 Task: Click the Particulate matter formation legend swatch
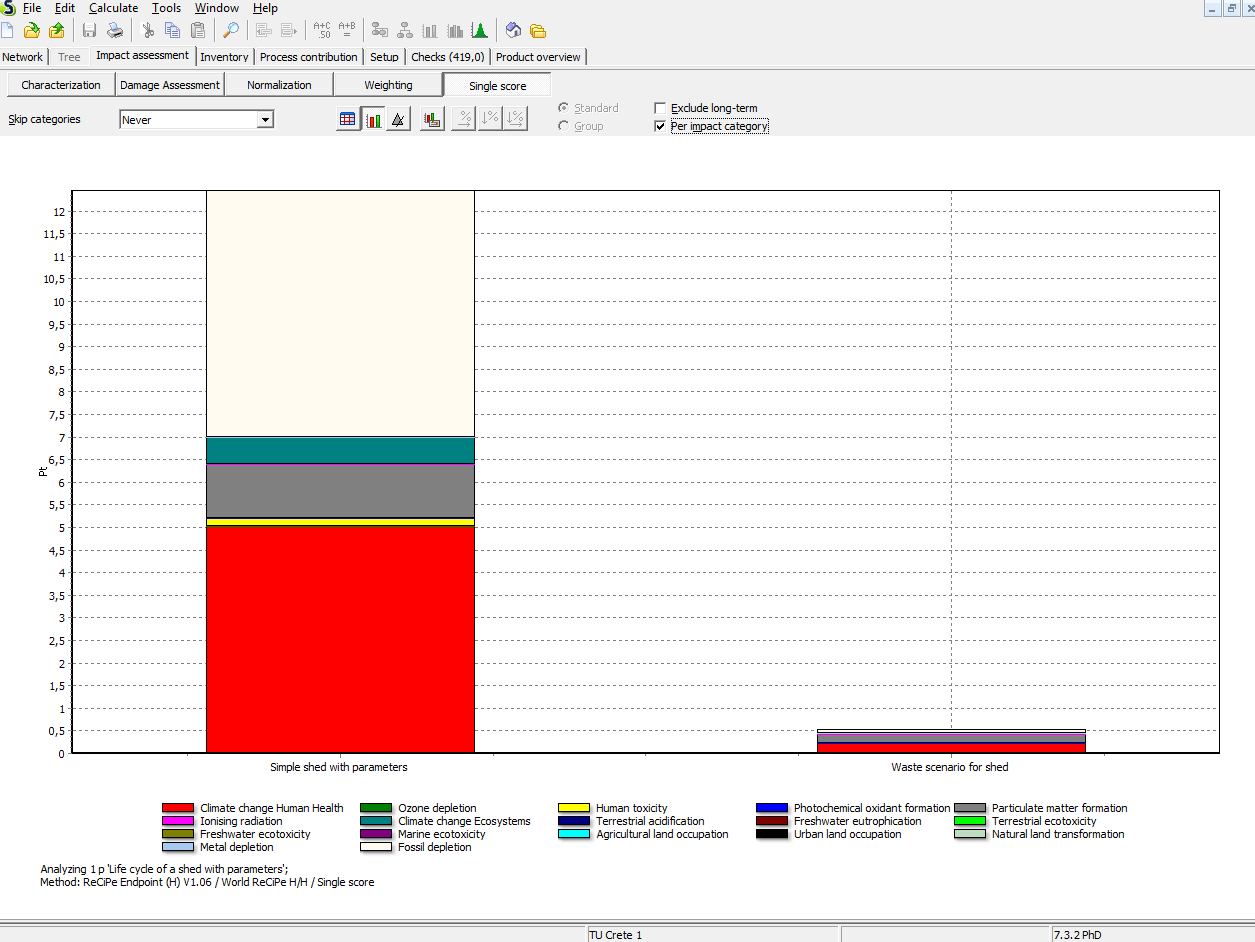[970, 808]
